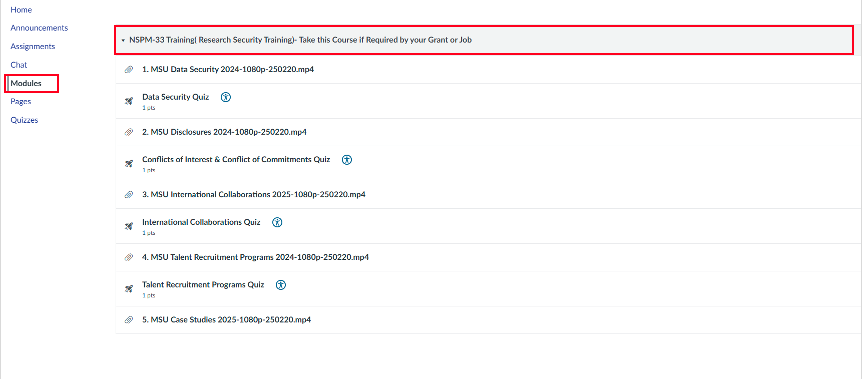Click the NSPM-33 Training module title text
The image size is (862, 379).
coord(301,40)
